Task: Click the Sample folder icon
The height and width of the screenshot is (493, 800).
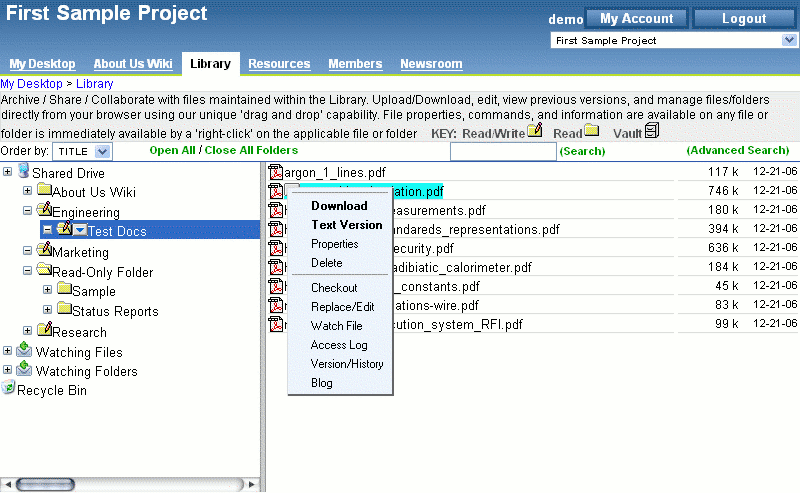Action: coord(64,289)
